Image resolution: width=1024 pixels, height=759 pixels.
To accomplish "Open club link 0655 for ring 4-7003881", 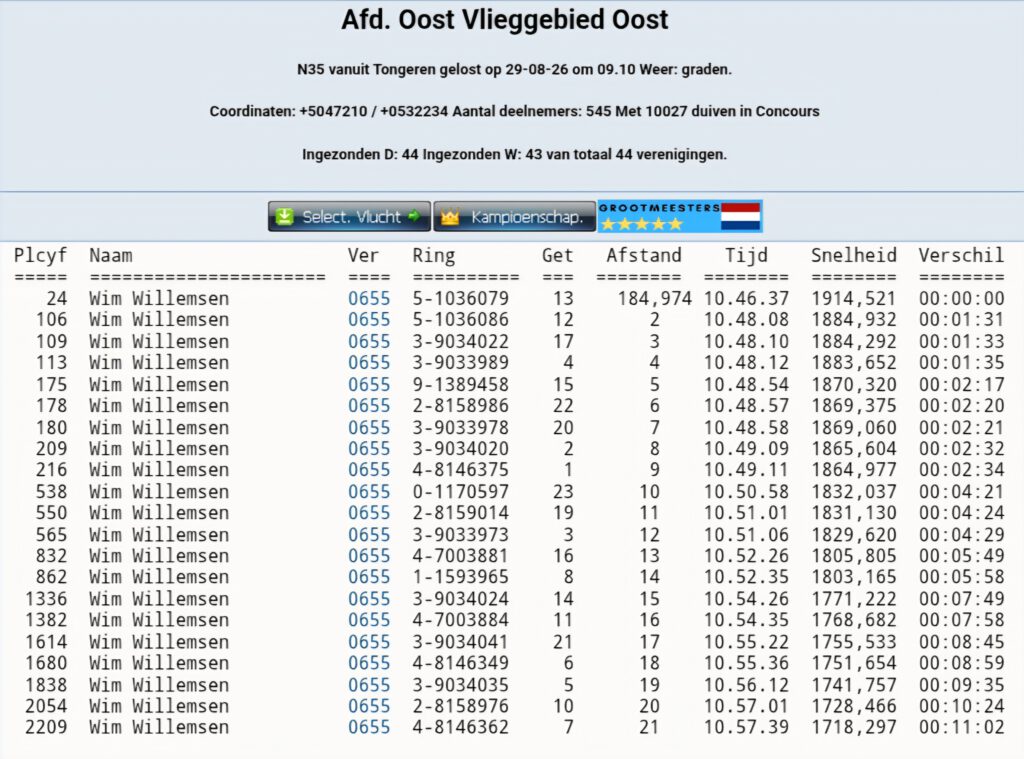I will tap(369, 556).
